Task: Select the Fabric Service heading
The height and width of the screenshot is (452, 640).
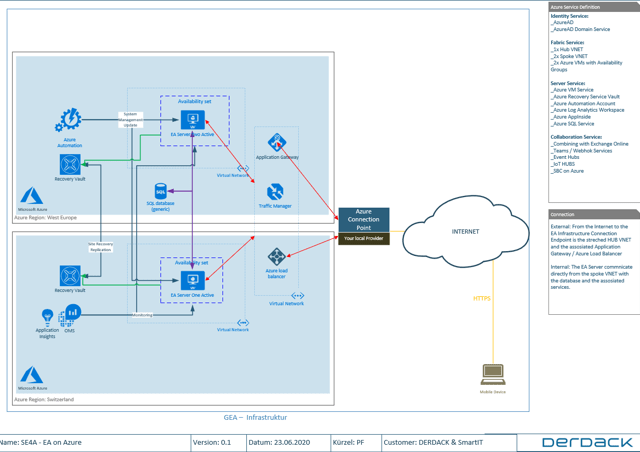Action: pos(567,42)
